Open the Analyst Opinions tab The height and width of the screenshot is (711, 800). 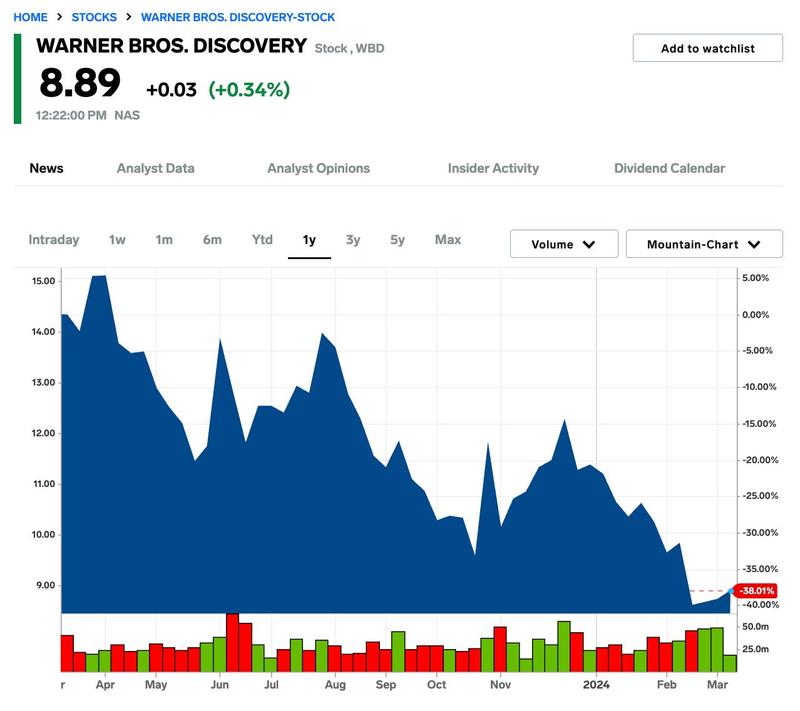point(318,168)
